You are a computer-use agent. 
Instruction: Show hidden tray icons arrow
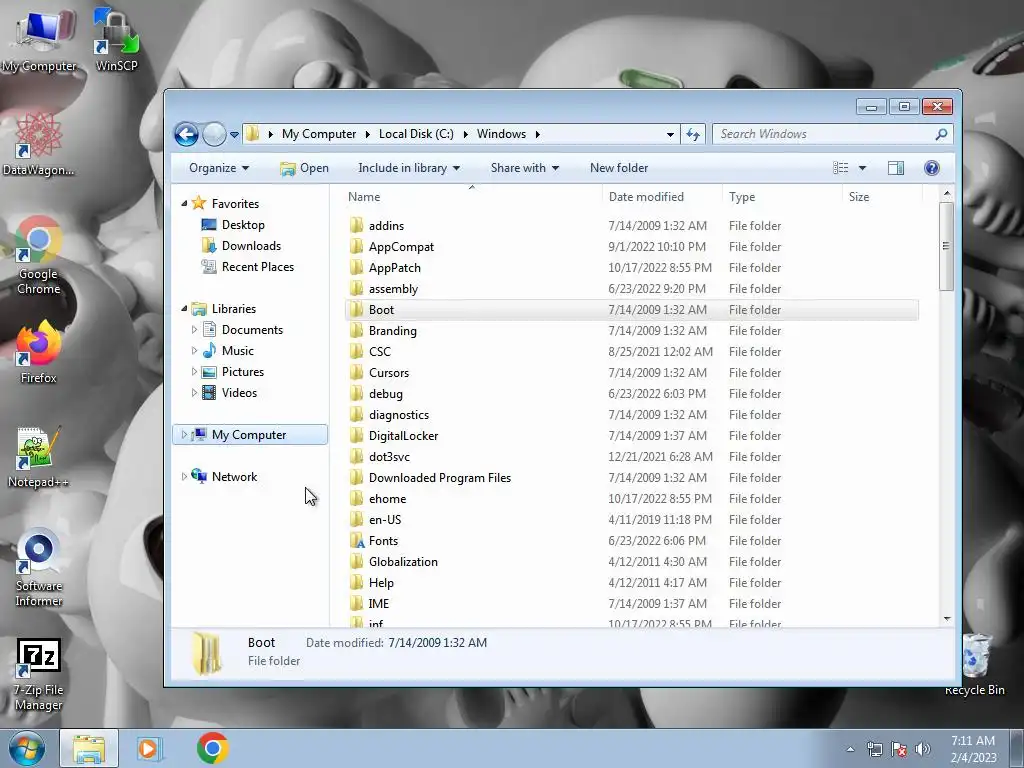point(850,749)
